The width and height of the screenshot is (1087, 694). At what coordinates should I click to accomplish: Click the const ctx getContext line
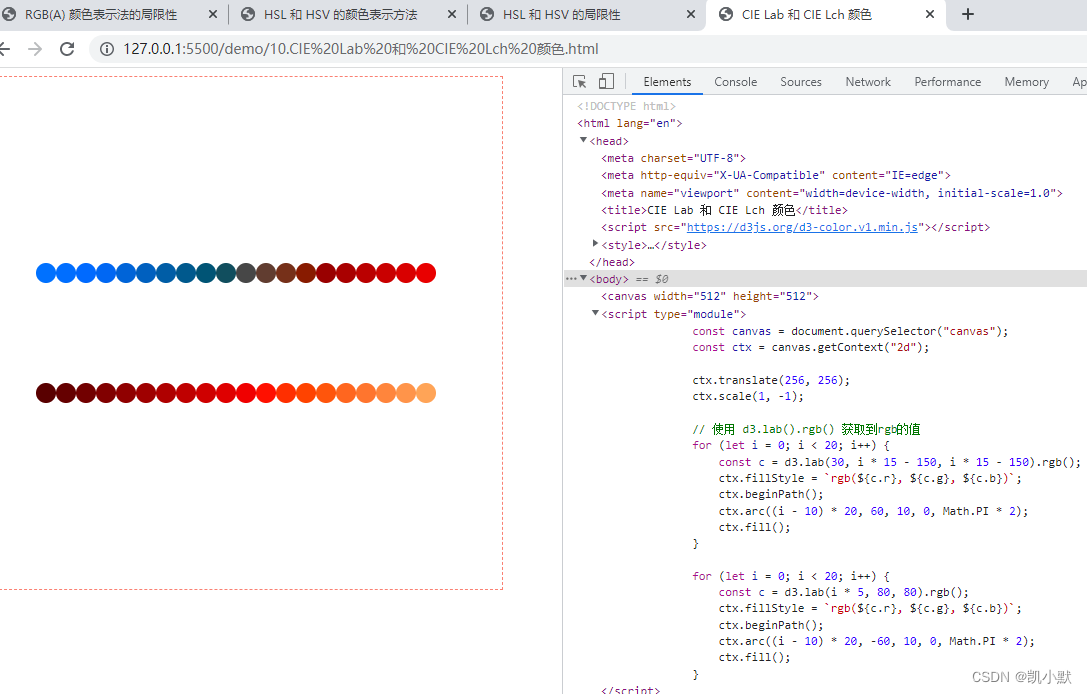point(810,347)
